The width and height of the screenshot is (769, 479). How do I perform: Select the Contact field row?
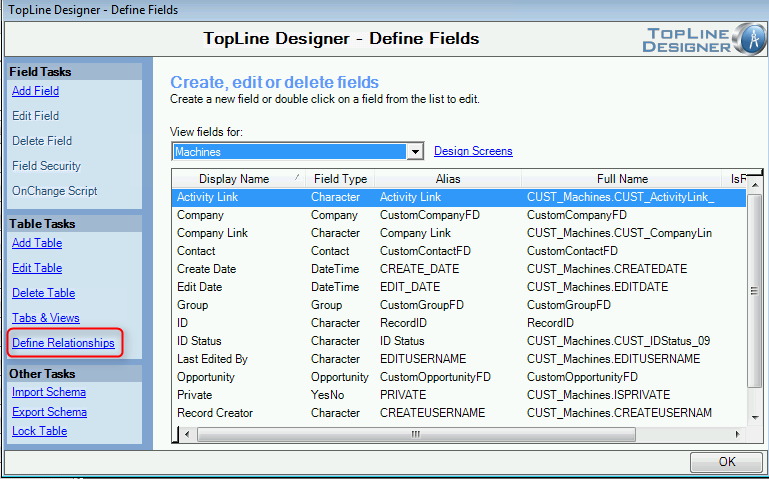[459, 251]
